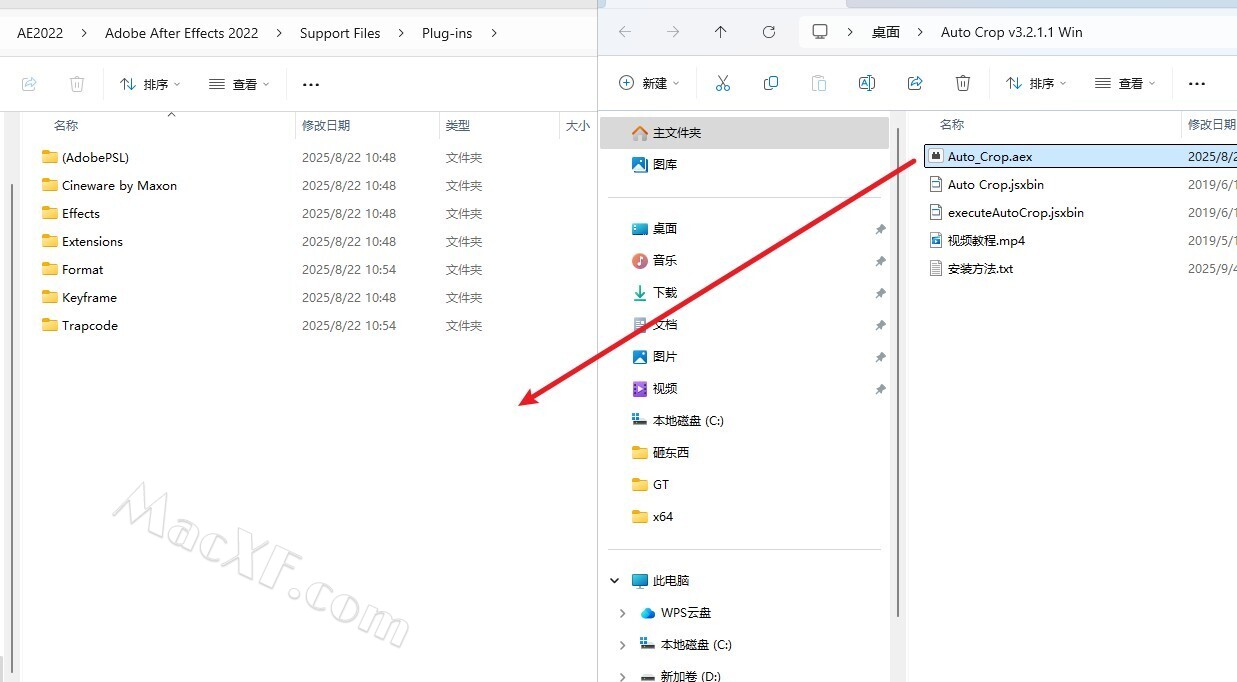Click Paste icon in right toolbar

point(819,83)
